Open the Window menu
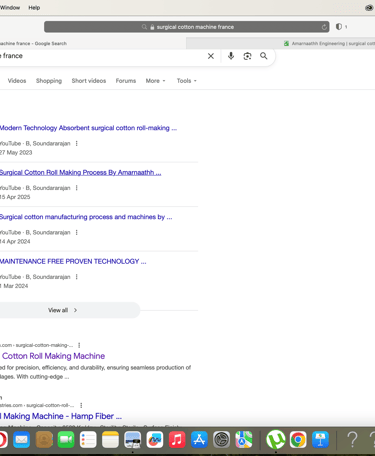The image size is (375, 456). coord(10,8)
